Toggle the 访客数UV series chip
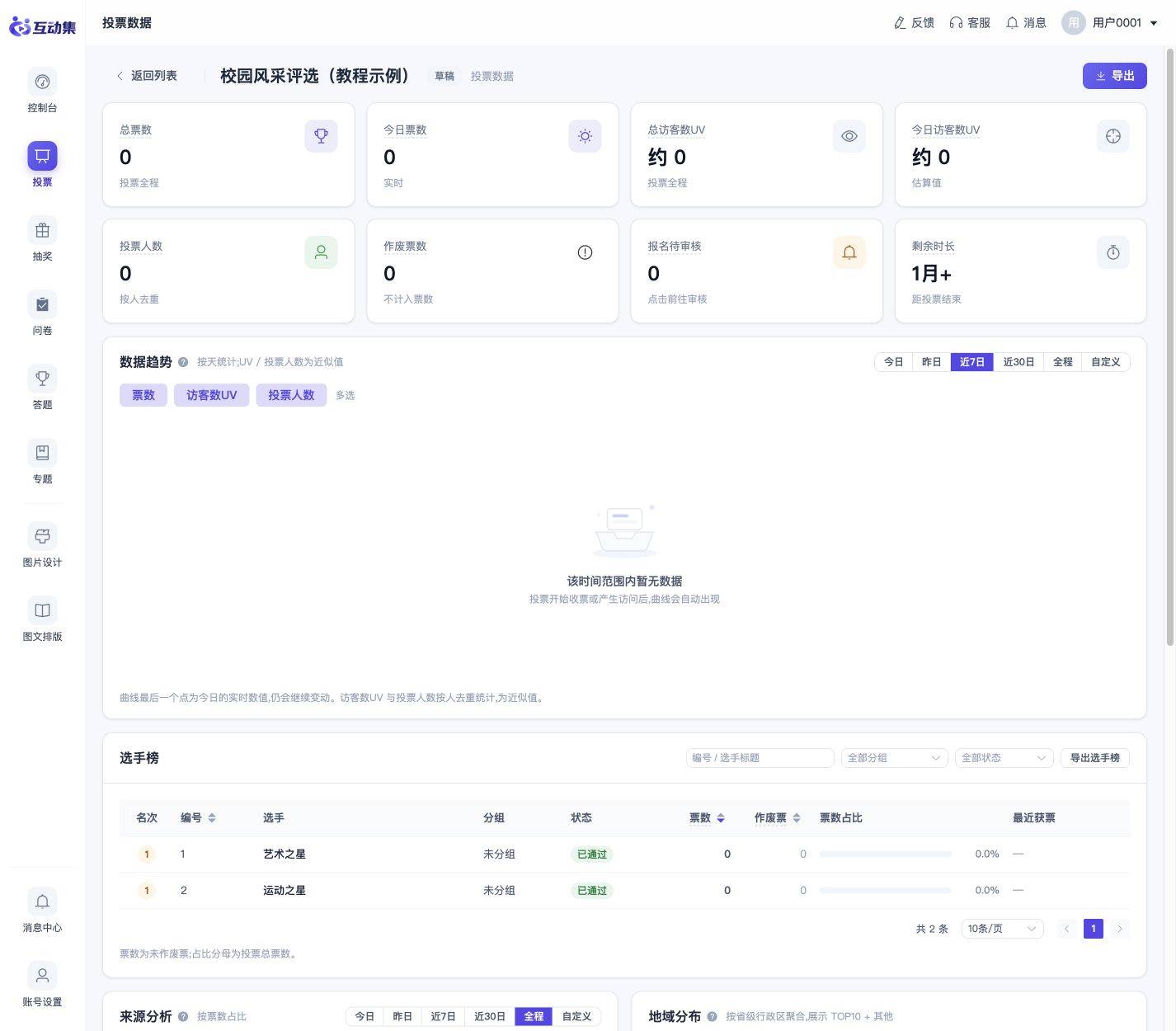 click(x=211, y=395)
